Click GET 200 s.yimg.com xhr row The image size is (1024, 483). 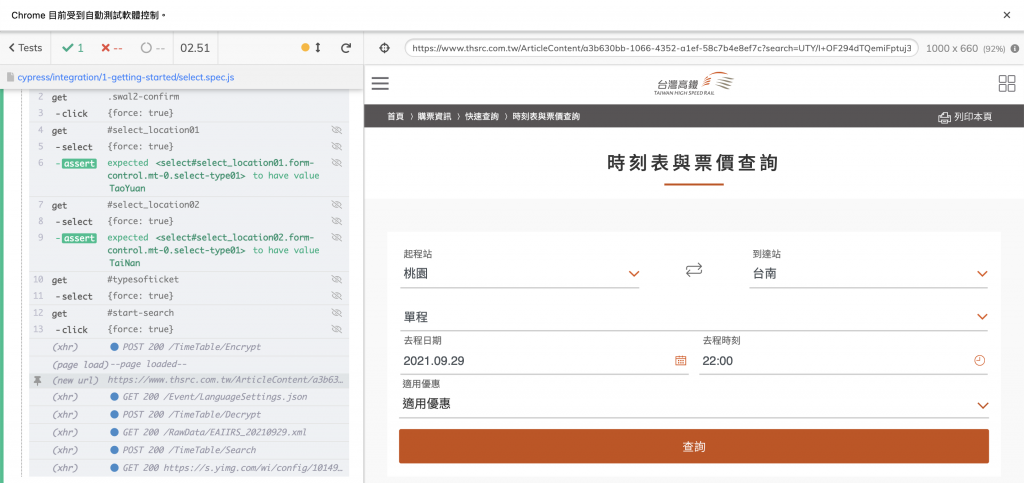click(189, 467)
